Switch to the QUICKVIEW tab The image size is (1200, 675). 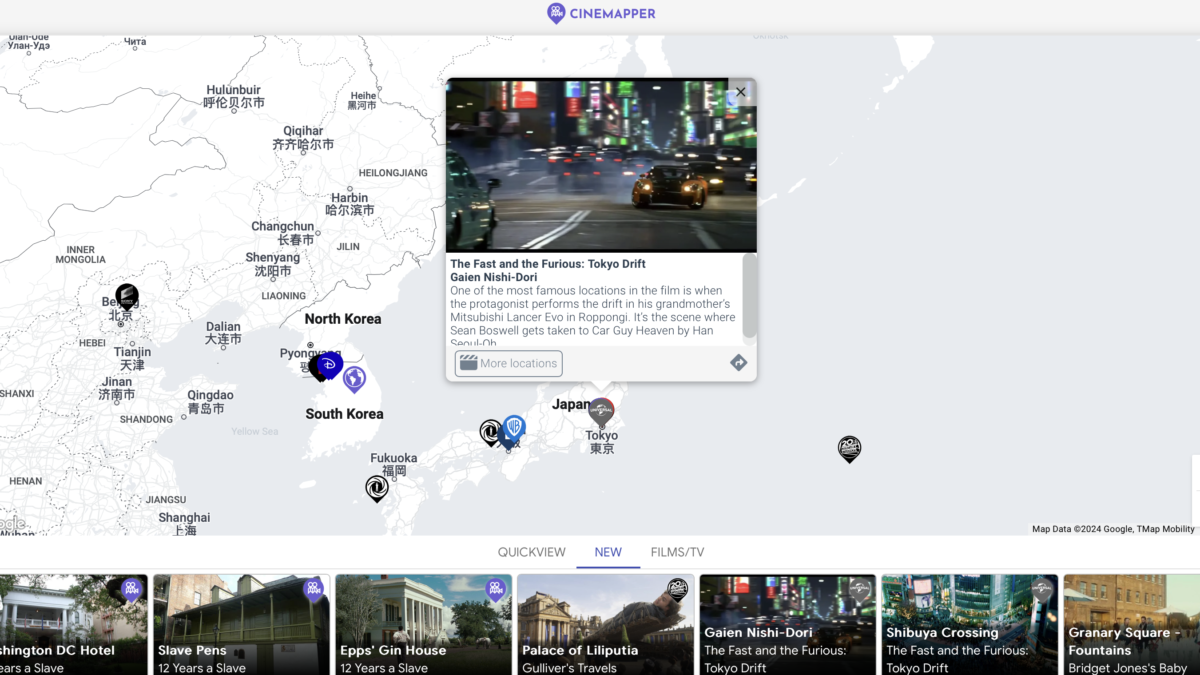coord(531,552)
